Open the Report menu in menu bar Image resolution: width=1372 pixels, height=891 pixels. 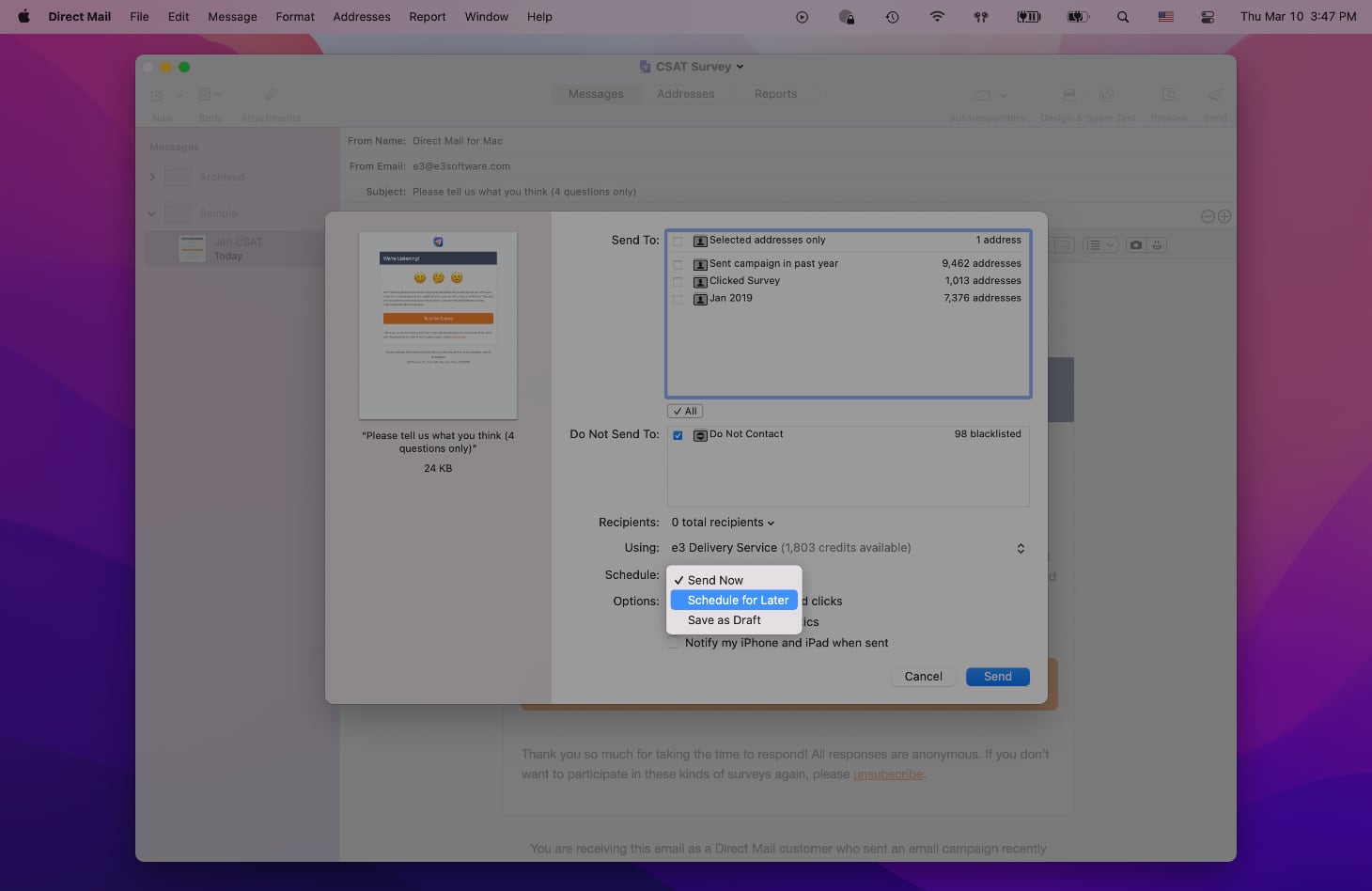[x=428, y=17]
